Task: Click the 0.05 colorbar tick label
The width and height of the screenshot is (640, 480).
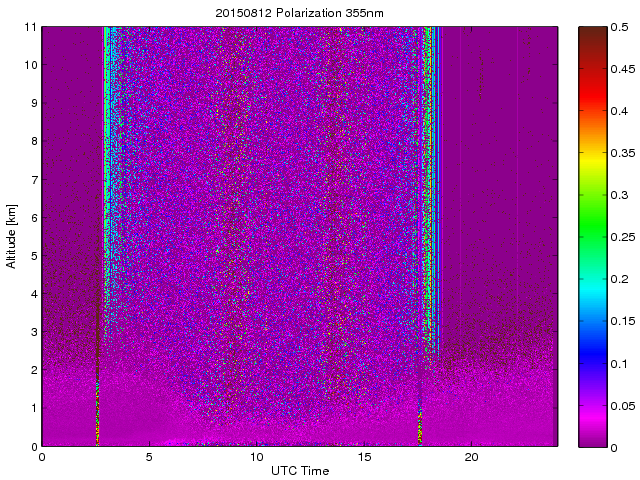Action: coord(622,405)
